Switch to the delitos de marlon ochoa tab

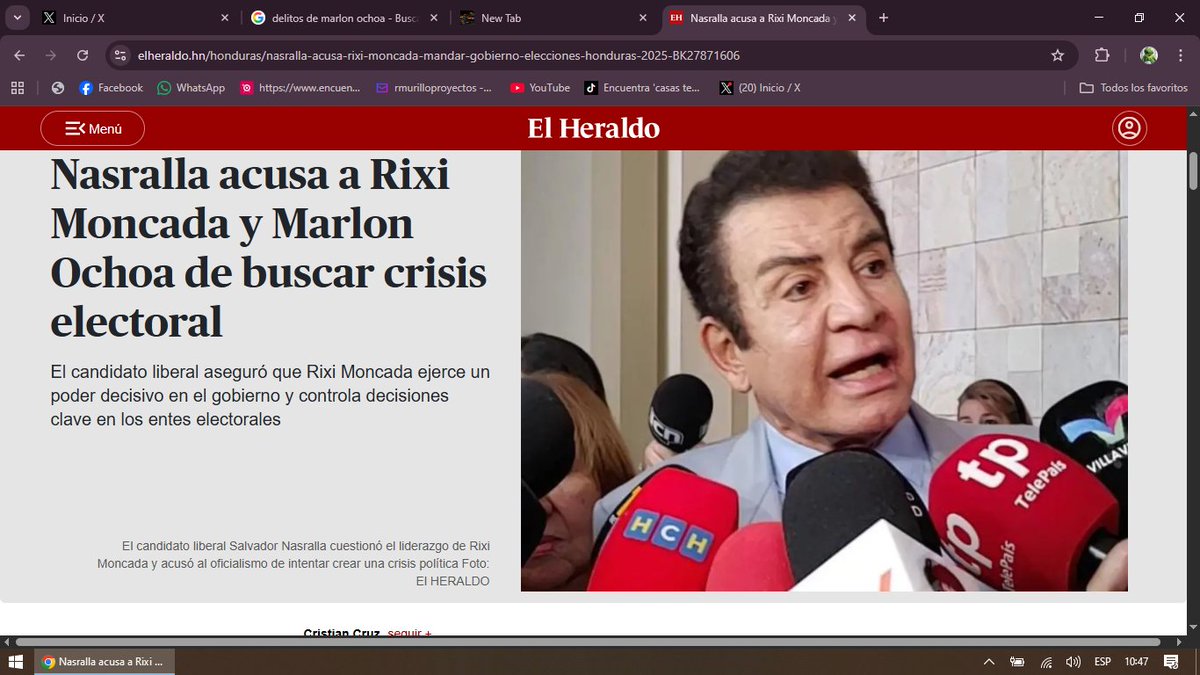point(344,18)
